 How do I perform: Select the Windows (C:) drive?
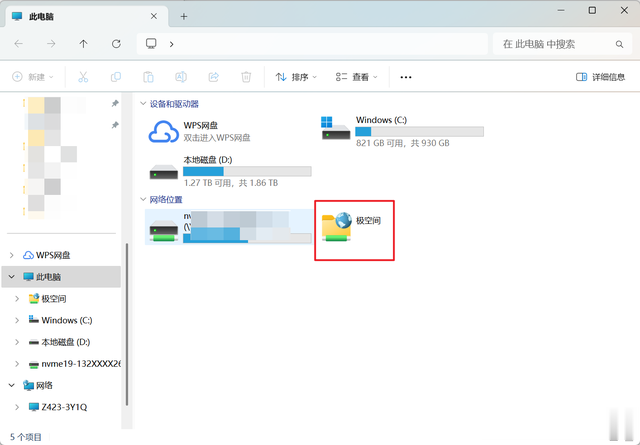[402, 131]
